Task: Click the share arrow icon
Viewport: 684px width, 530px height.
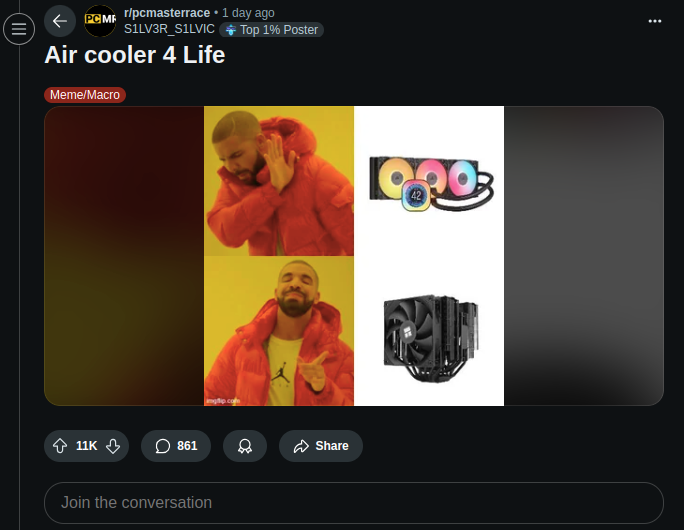Action: (301, 446)
